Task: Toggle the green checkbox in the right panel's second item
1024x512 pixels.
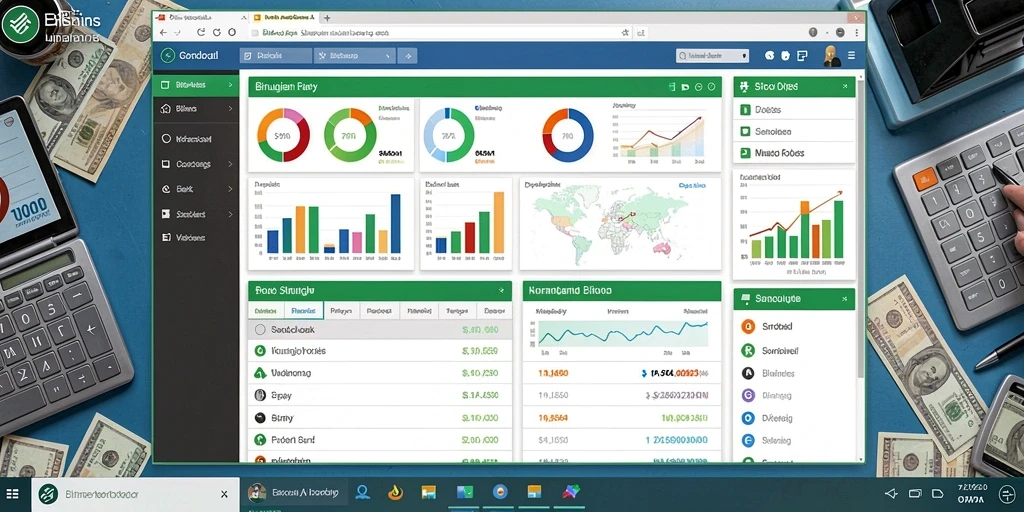Action: click(x=745, y=131)
